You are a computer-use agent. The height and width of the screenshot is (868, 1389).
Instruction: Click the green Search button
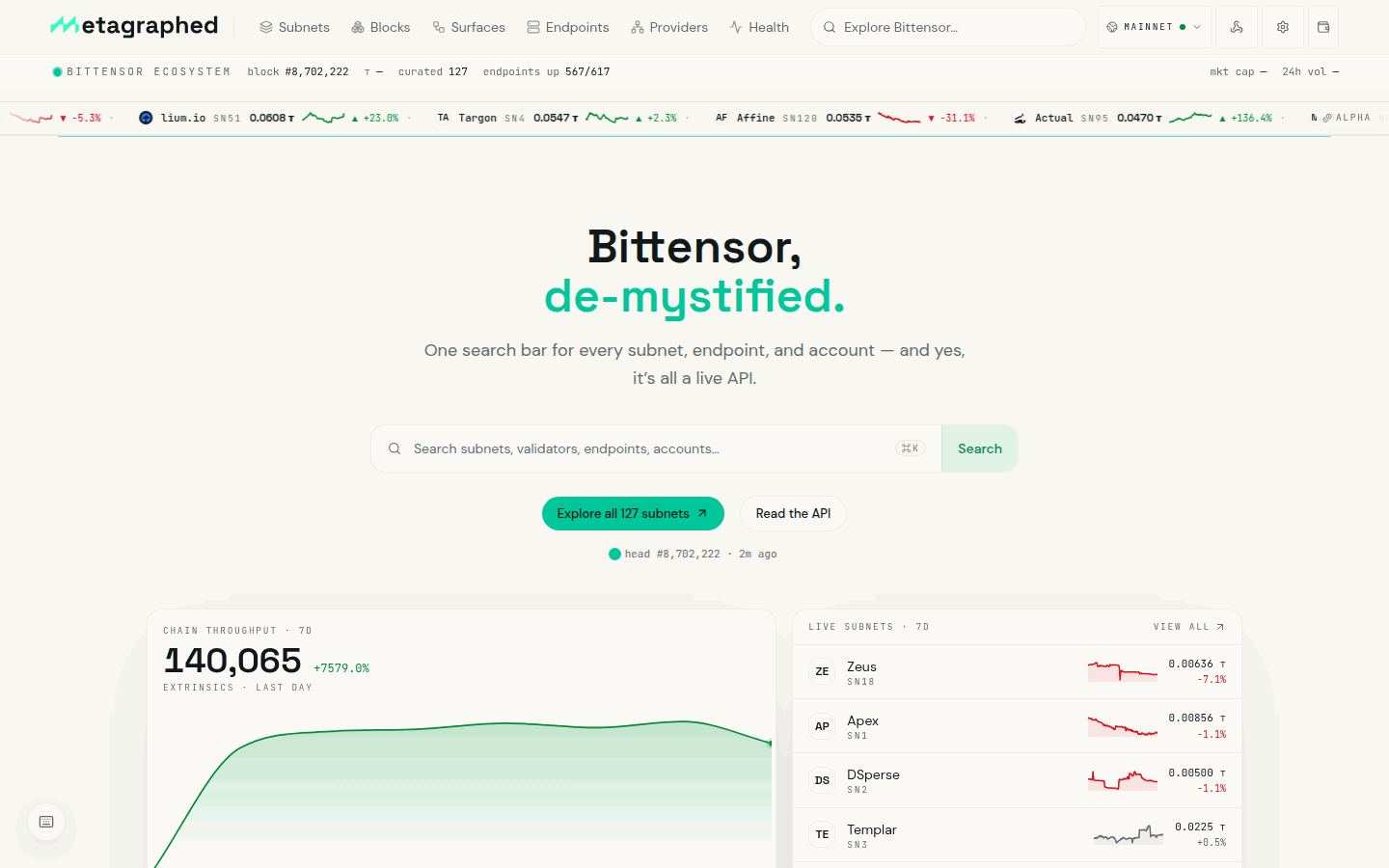pos(980,448)
